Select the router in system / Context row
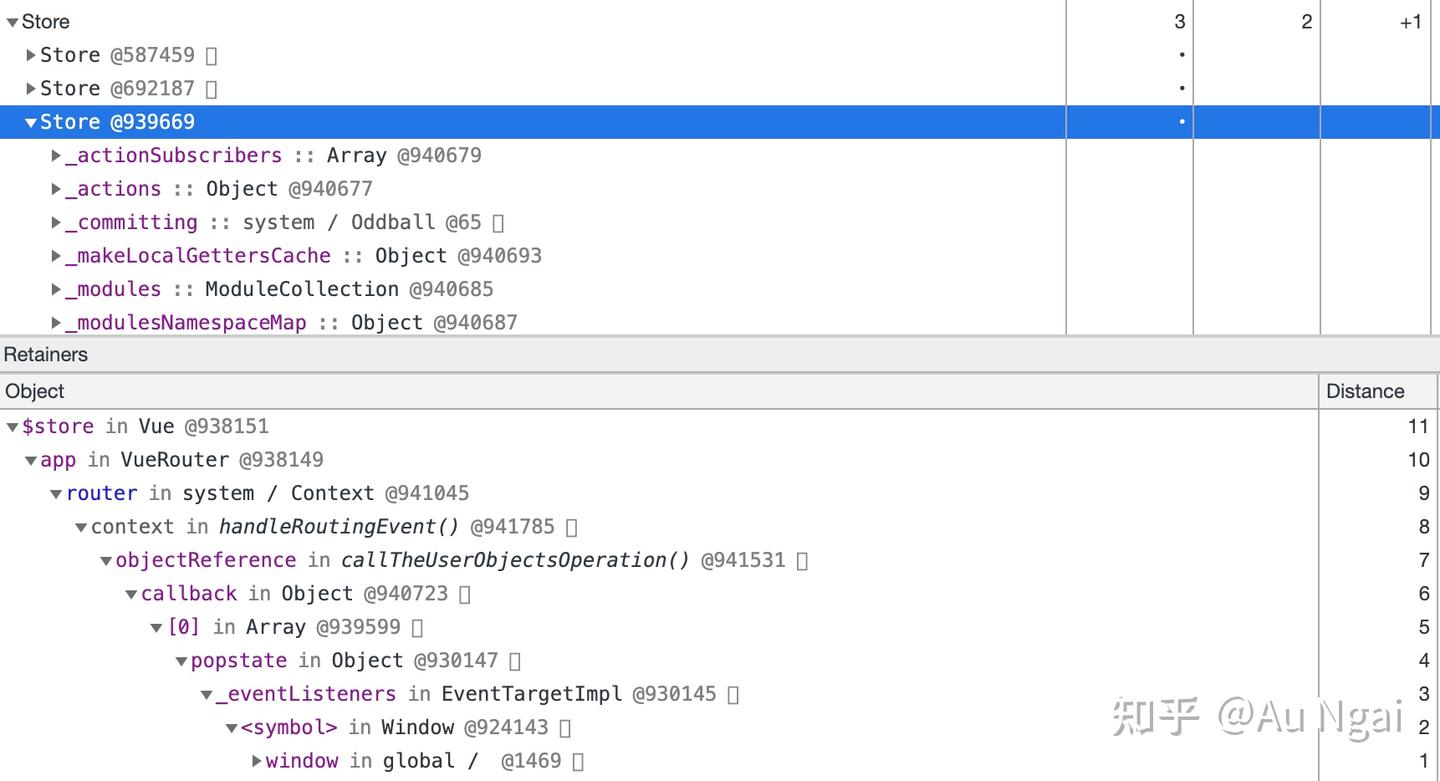 [x=660, y=493]
